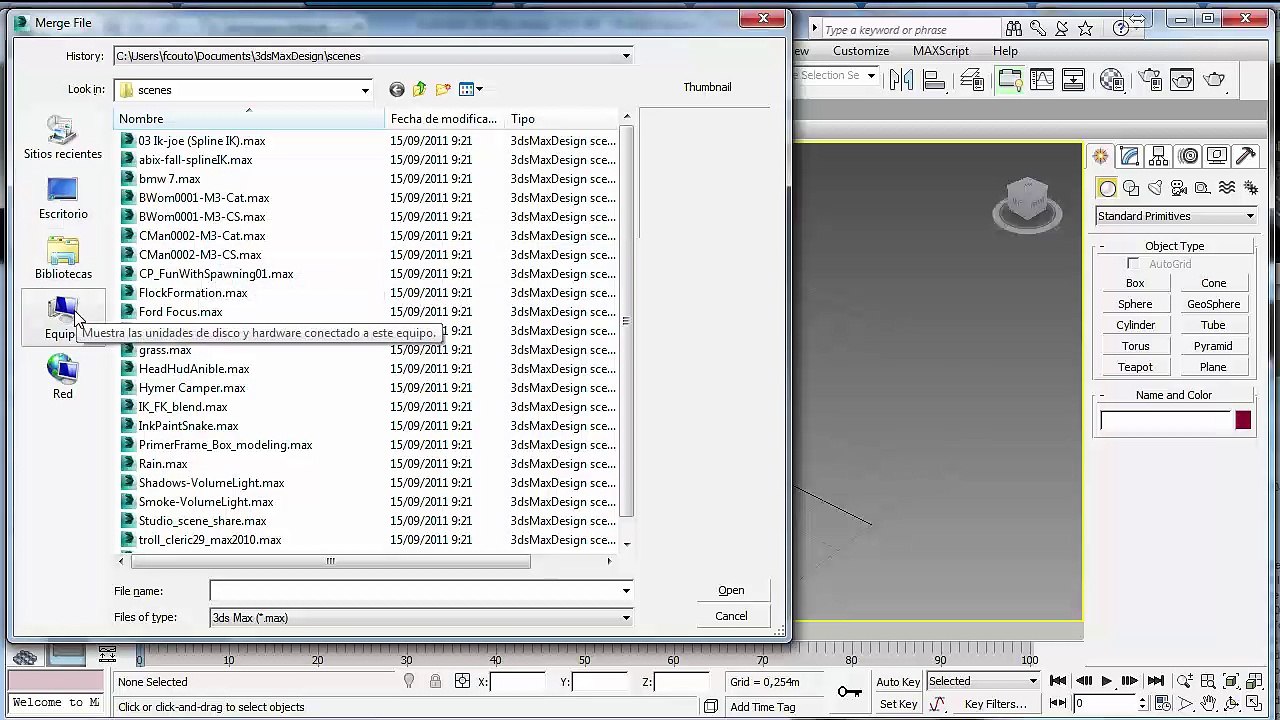Collapse the Name and Color rollout
Screen dimensions: 1280x720
[x=1102, y=396]
